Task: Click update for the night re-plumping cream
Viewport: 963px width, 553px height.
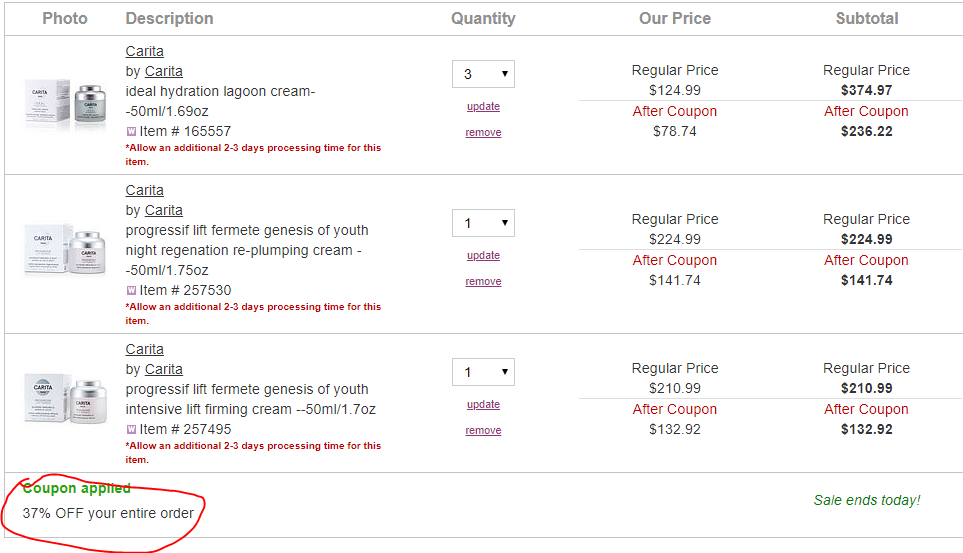Action: tap(483, 255)
